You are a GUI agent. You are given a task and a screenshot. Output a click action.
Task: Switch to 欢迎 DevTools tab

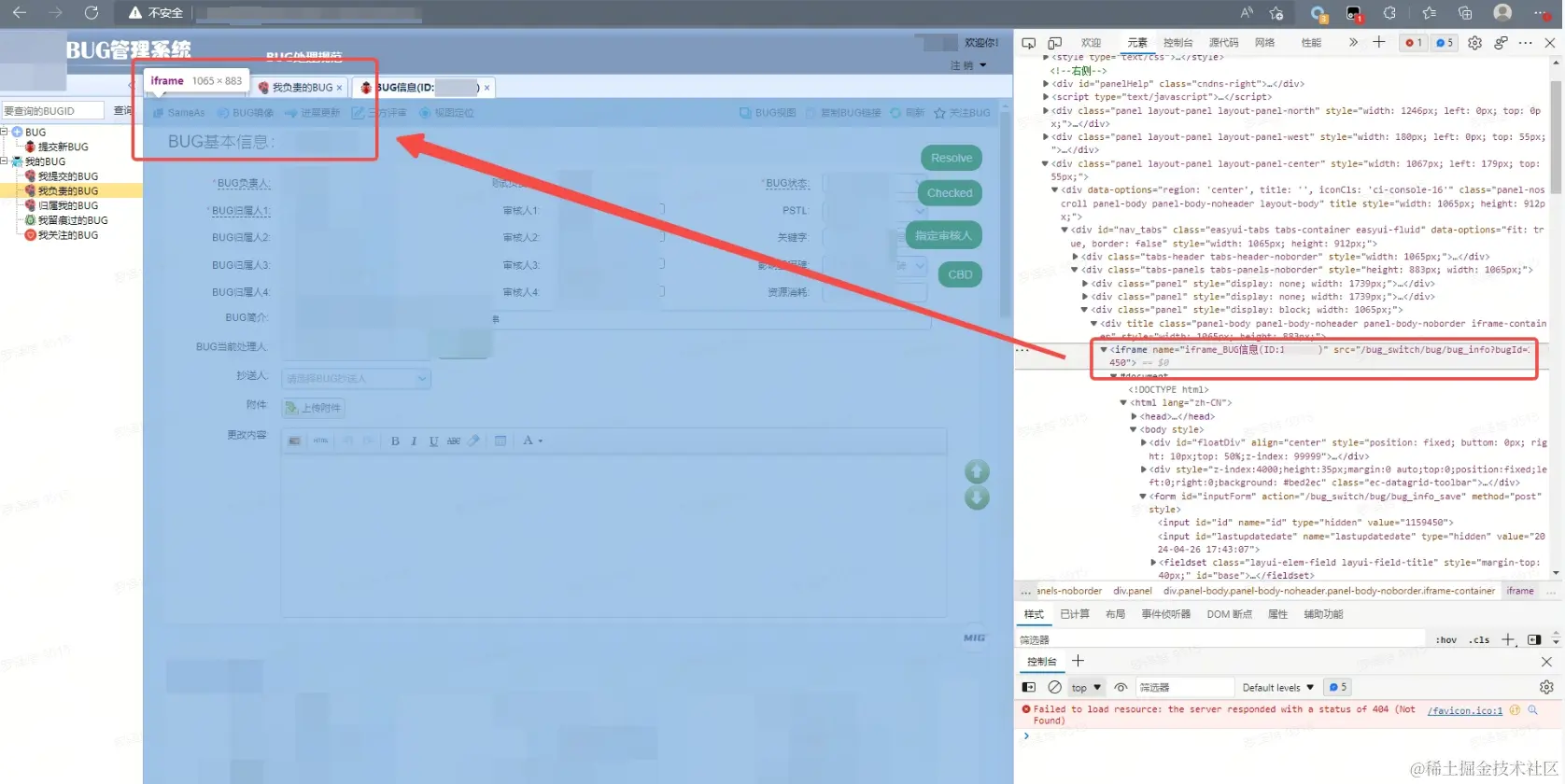(x=1091, y=43)
